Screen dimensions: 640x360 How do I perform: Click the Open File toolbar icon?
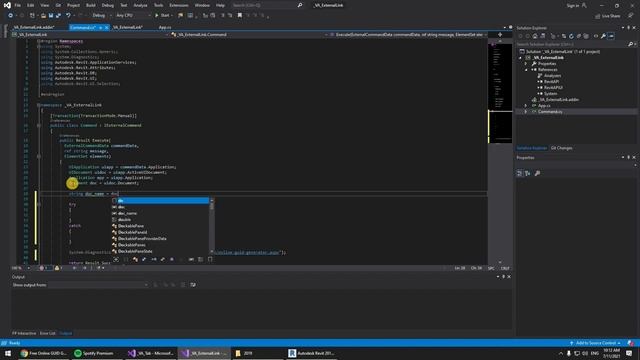tap(43, 16)
